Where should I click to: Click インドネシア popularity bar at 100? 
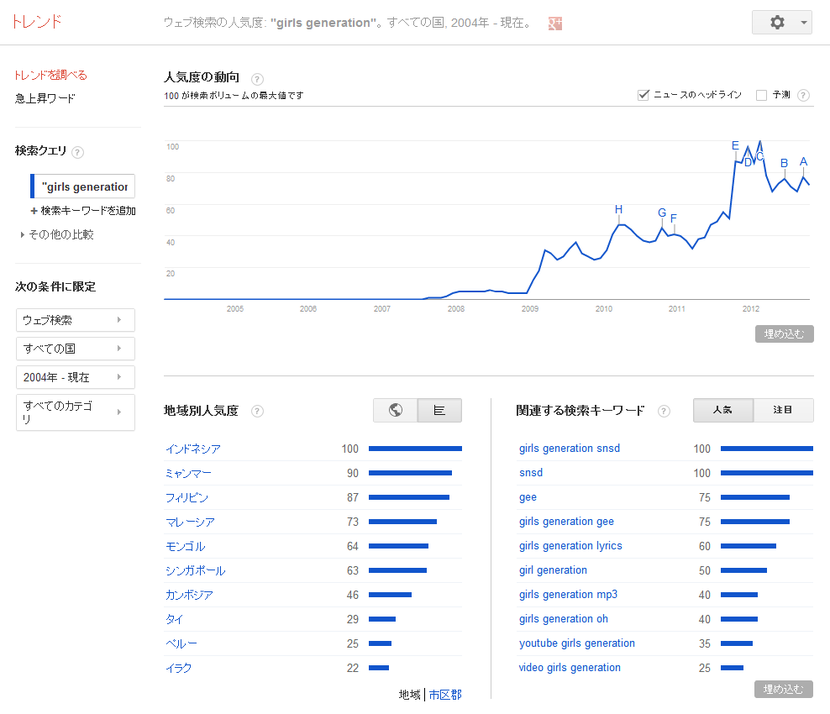click(x=415, y=448)
